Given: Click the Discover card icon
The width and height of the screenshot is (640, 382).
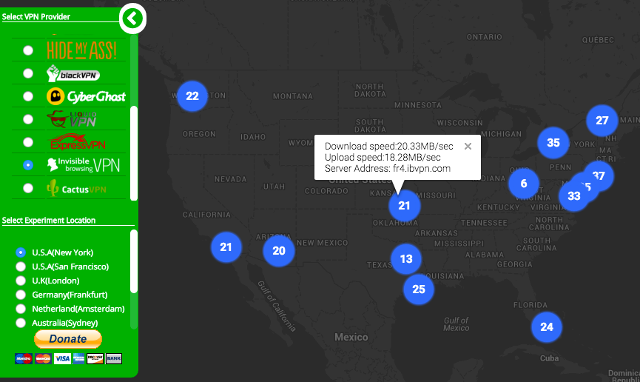Looking at the screenshot, I should coord(95,359).
